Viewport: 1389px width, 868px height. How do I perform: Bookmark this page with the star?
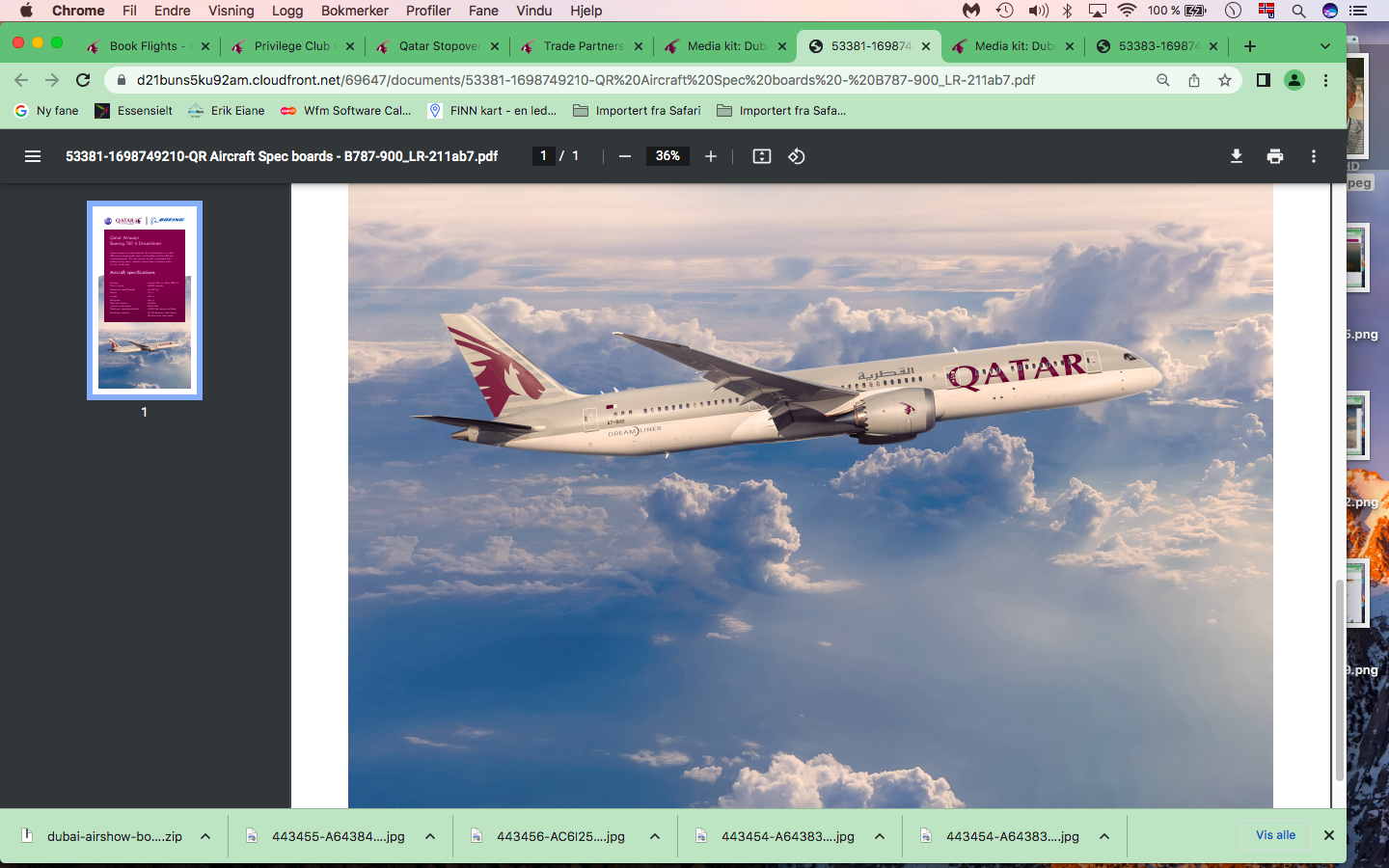click(x=1225, y=80)
